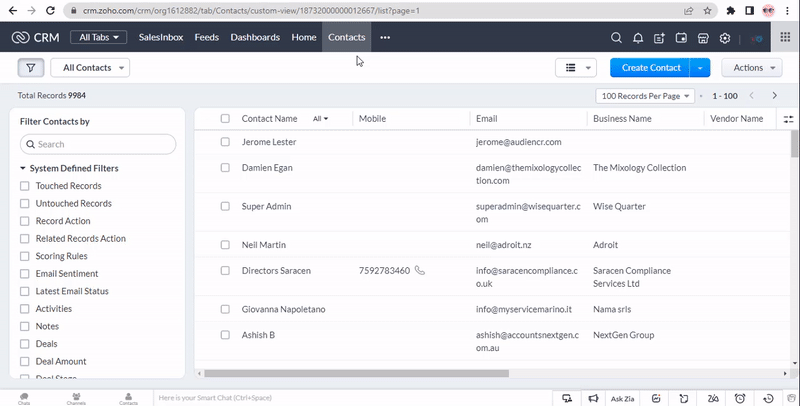The image size is (800, 406).
Task: Click the sticky notes icon in bottom bar
Action: pyautogui.click(x=684, y=398)
